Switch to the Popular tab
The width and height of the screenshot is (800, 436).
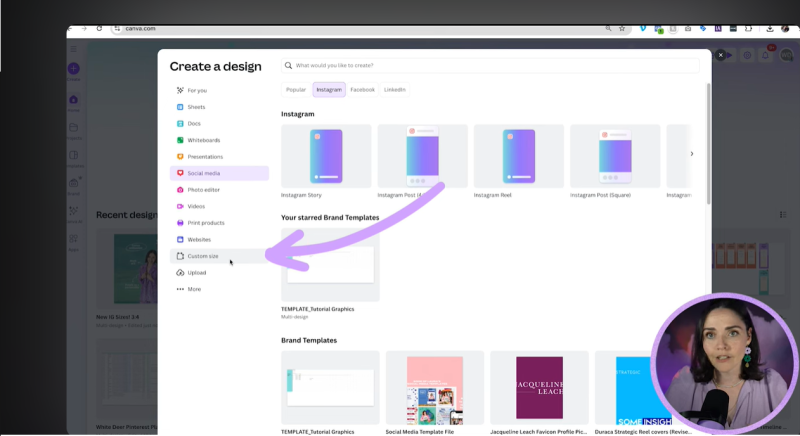pos(296,90)
